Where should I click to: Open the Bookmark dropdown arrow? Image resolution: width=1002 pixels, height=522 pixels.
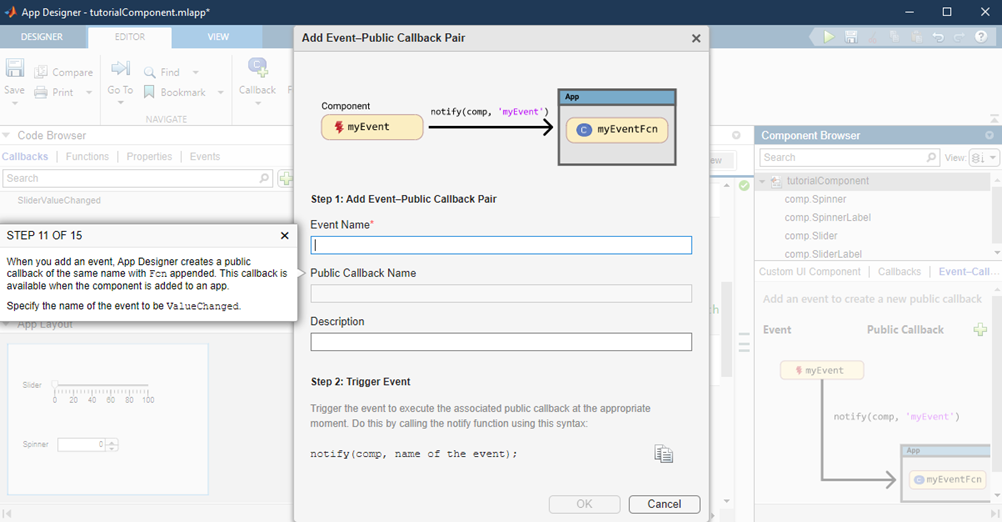click(220, 92)
